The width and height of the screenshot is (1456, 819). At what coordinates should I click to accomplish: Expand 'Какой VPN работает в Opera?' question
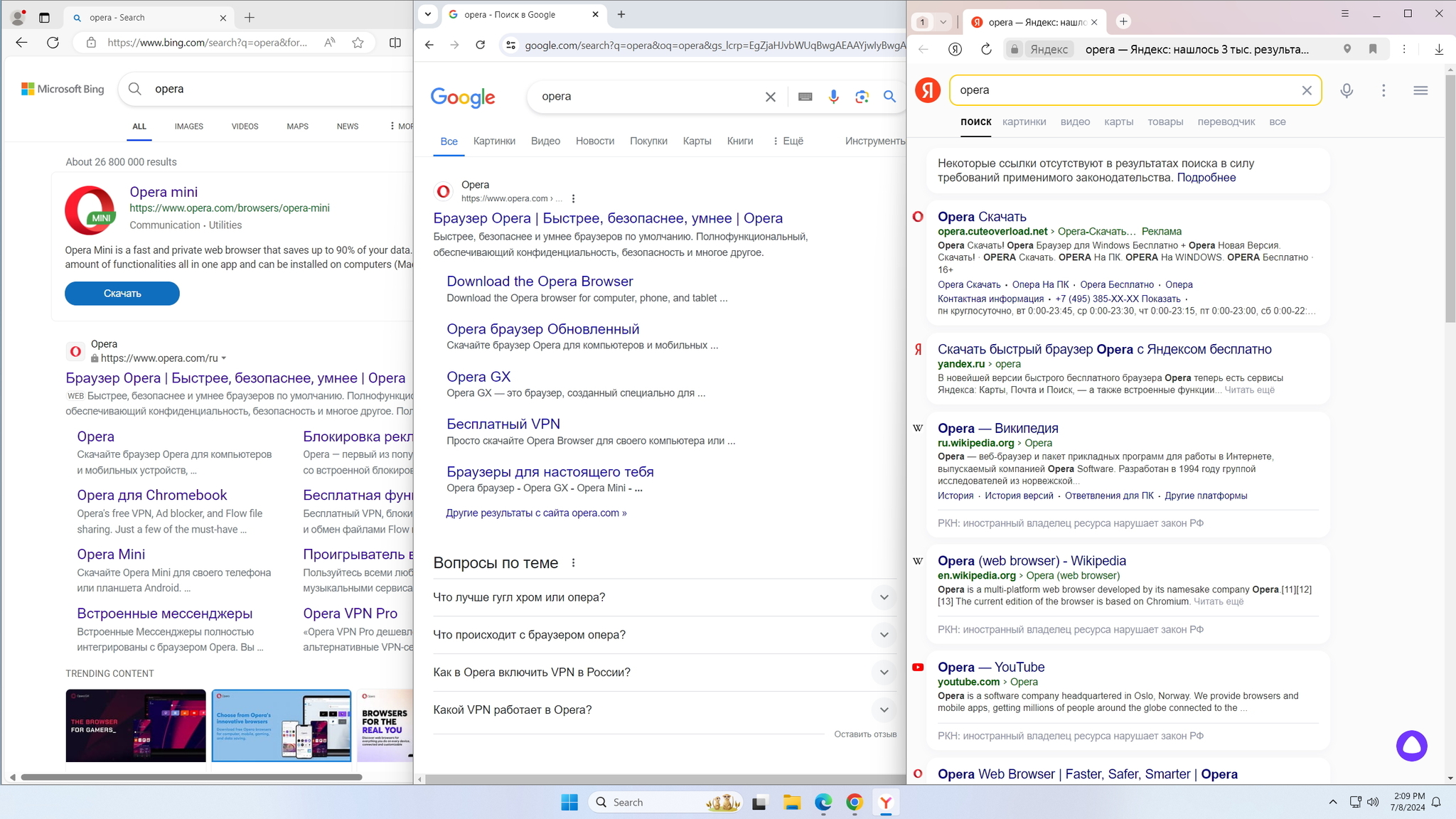(x=884, y=710)
